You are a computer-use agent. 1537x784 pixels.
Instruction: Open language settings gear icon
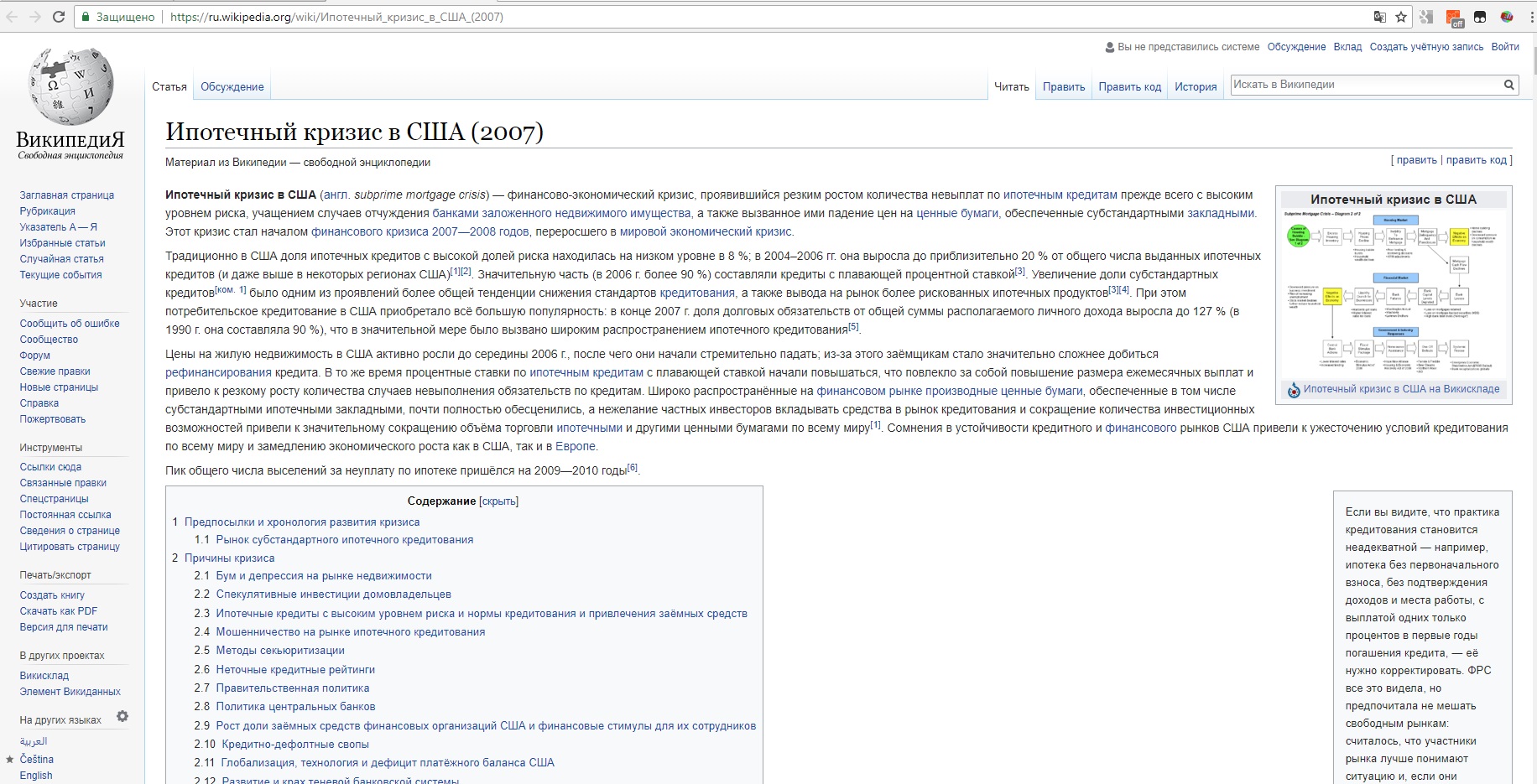point(122,717)
